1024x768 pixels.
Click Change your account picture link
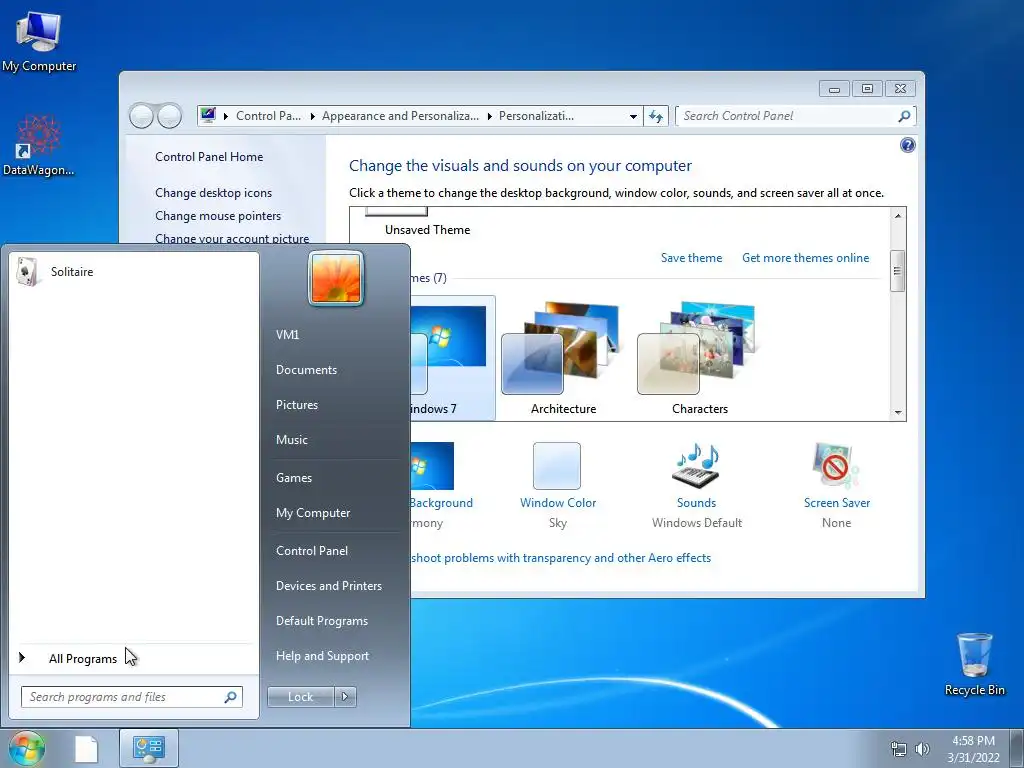tap(232, 238)
